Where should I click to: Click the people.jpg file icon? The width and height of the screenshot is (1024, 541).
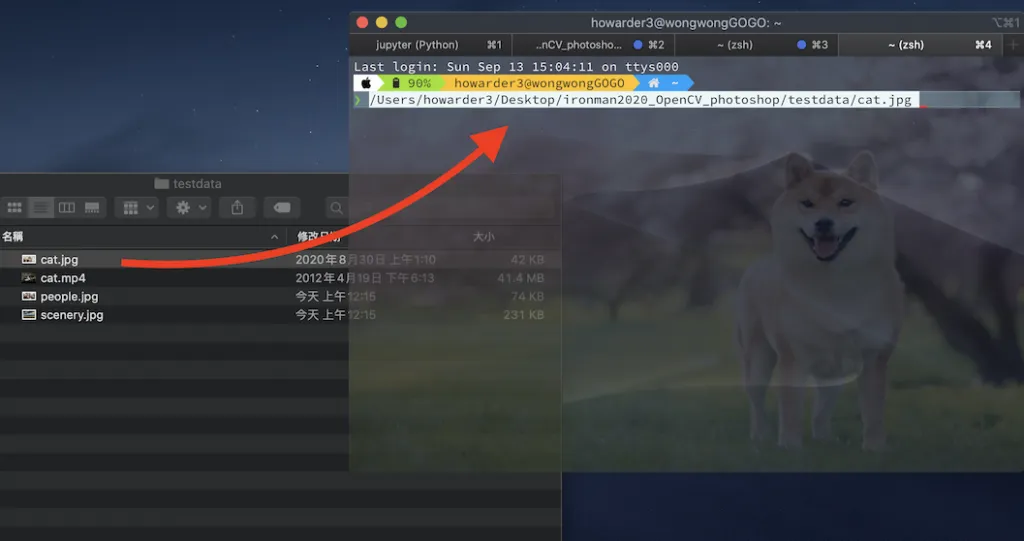(x=29, y=296)
